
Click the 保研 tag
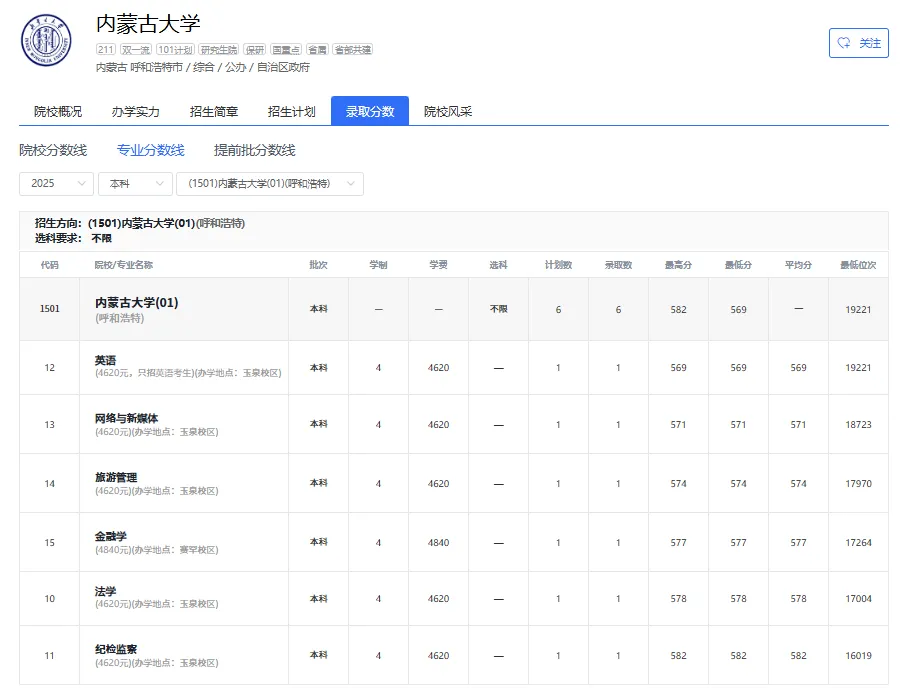[x=255, y=49]
